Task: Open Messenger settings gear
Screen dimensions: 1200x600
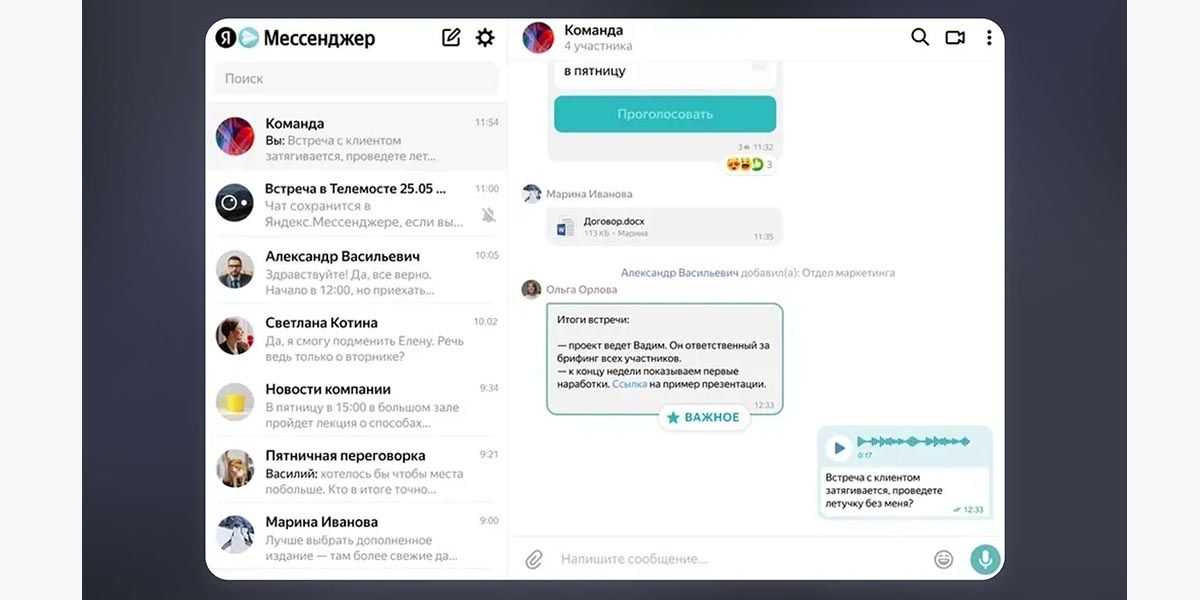Action: click(x=485, y=38)
